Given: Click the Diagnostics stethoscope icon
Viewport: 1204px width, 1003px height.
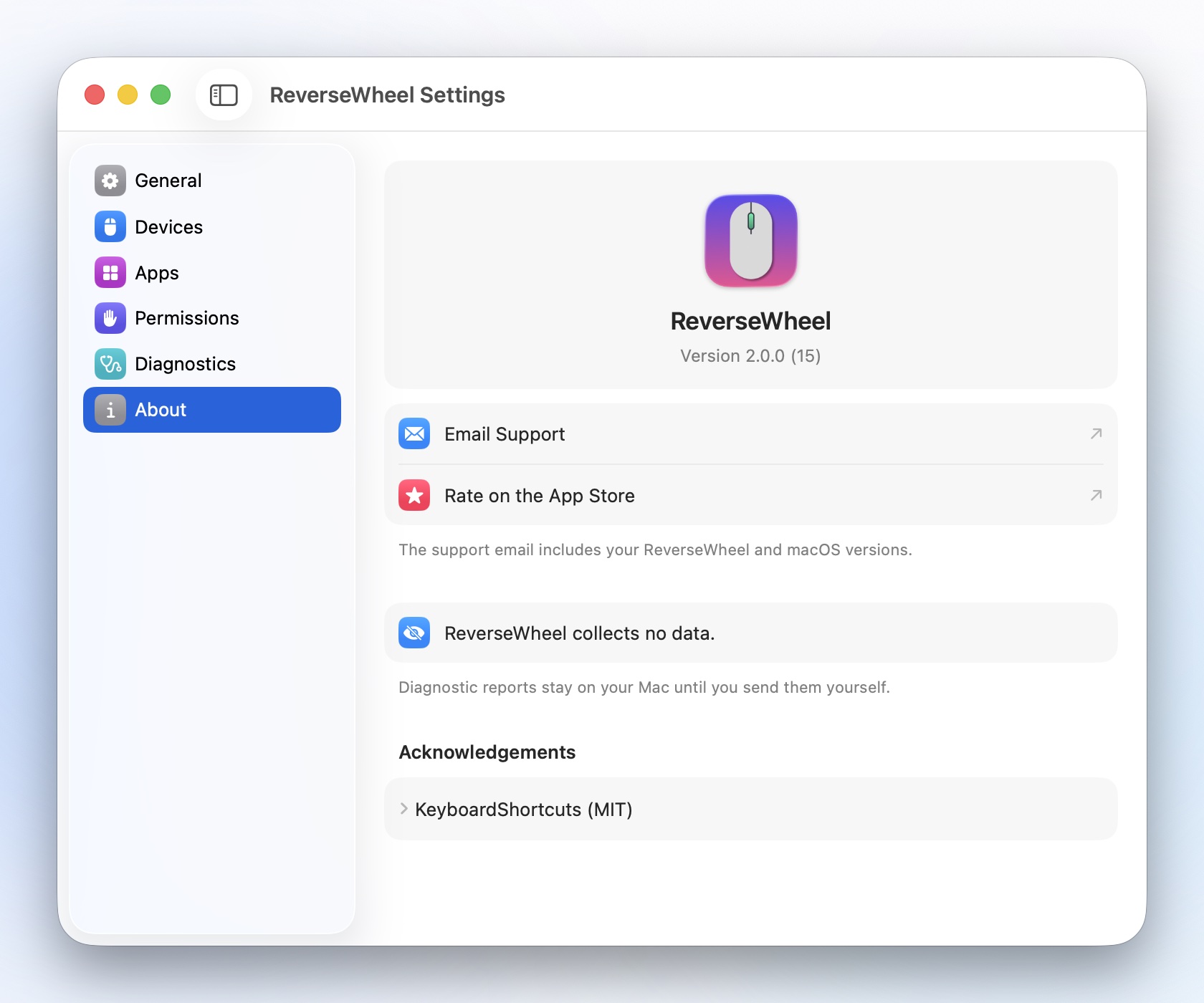Looking at the screenshot, I should click(110, 364).
